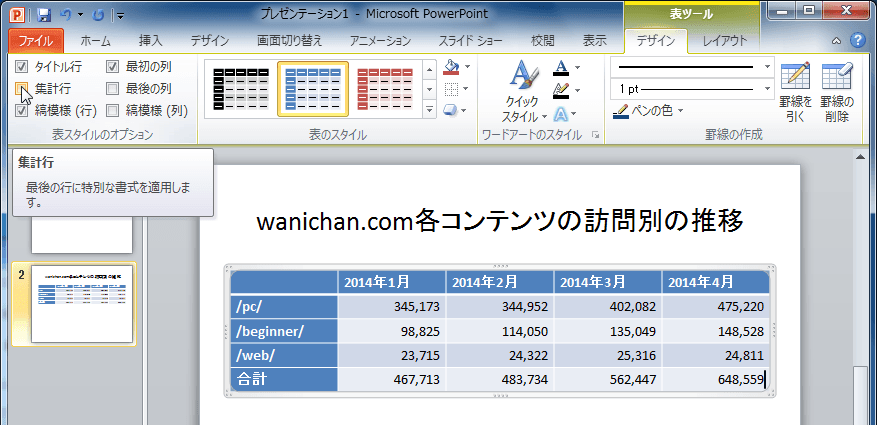The height and width of the screenshot is (425, 877).
Task: Click the 合計 row label cell
Action: coord(284,380)
